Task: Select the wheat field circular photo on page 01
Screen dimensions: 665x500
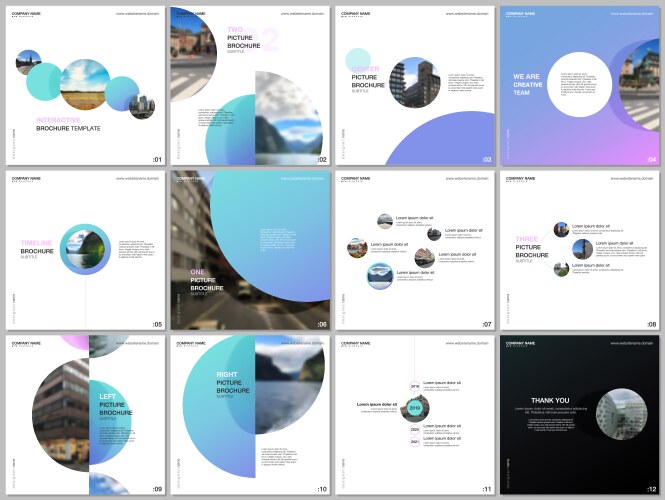Action: (x=84, y=85)
